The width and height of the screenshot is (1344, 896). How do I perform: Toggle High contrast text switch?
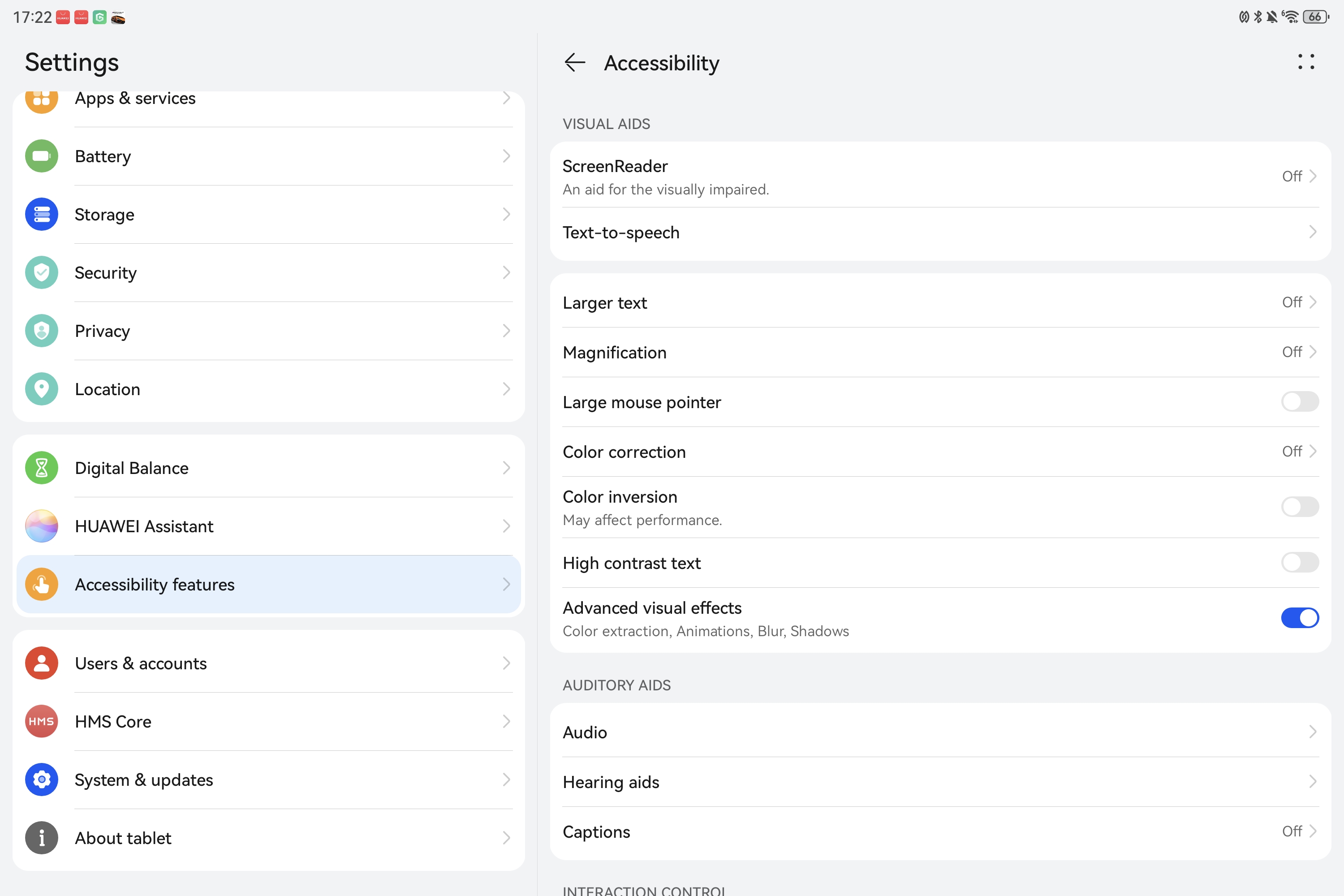tap(1300, 563)
